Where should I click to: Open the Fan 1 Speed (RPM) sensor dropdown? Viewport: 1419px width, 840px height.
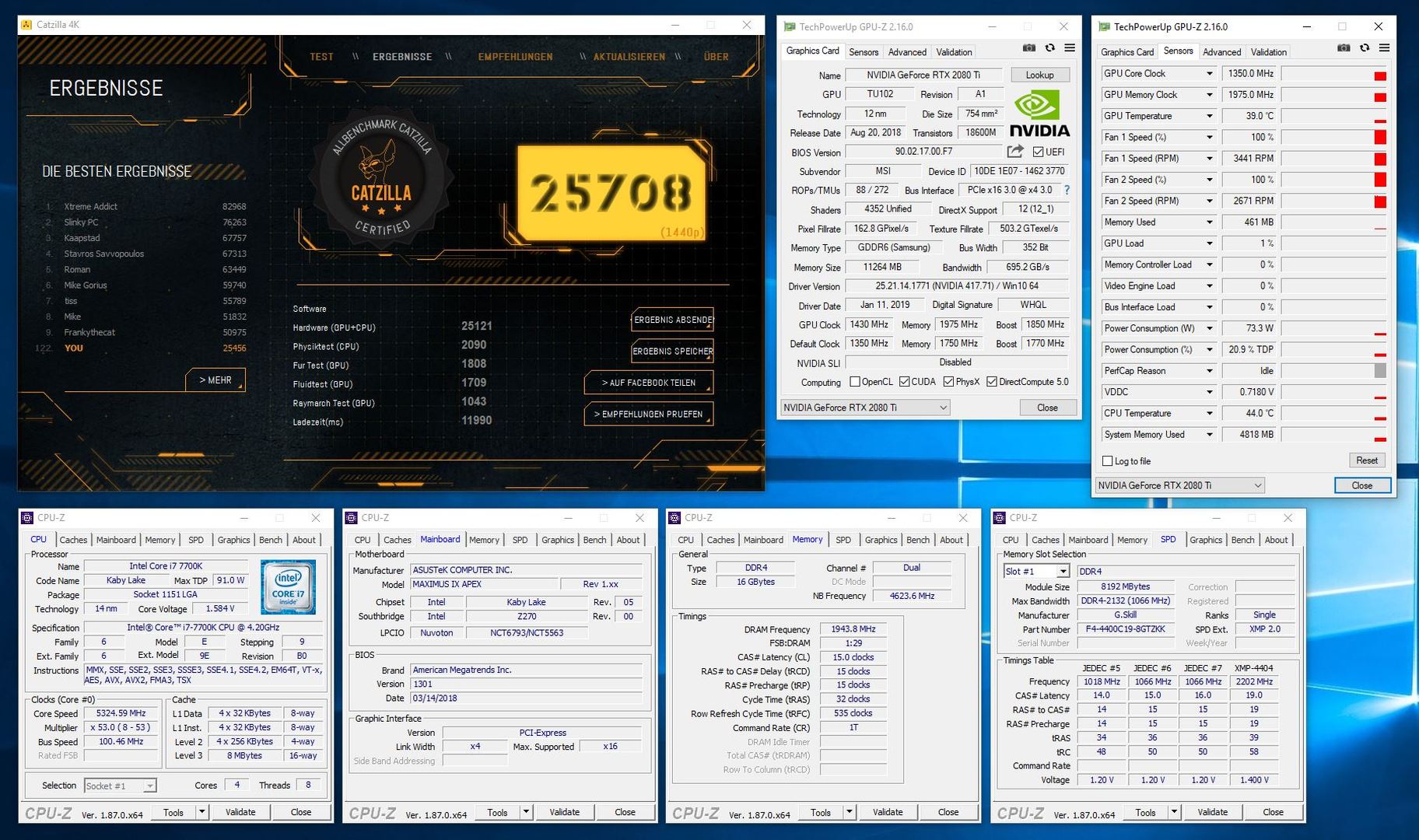pos(1209,159)
